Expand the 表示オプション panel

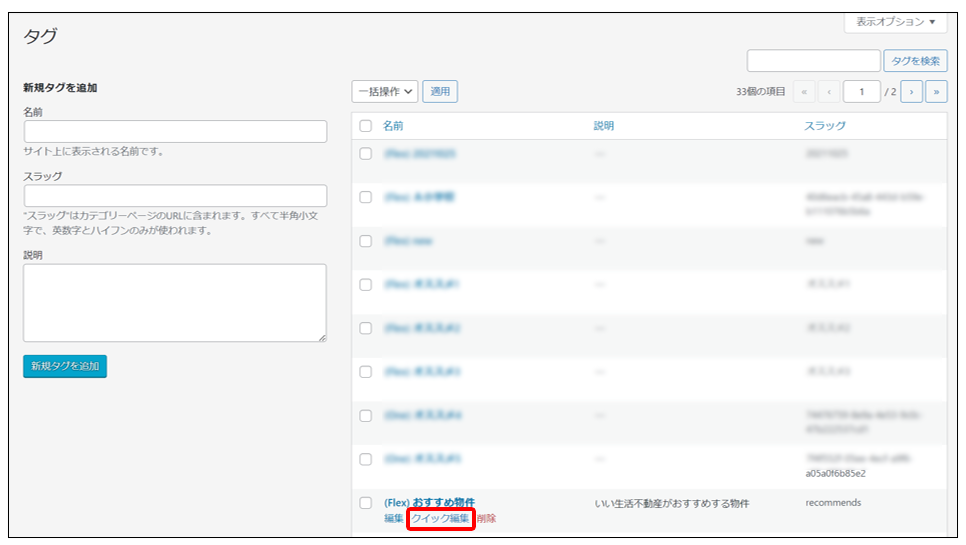tap(895, 22)
